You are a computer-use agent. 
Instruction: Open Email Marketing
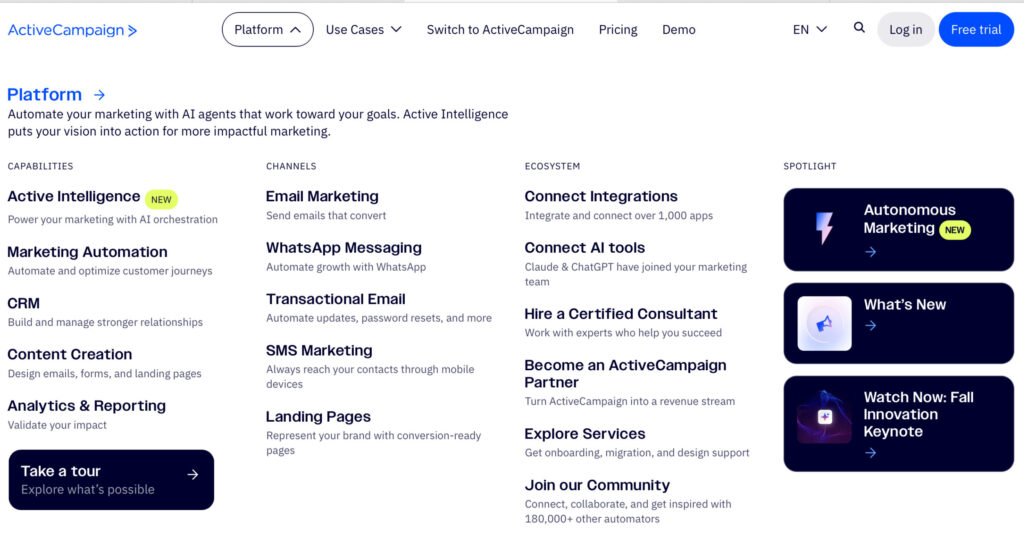tap(322, 196)
